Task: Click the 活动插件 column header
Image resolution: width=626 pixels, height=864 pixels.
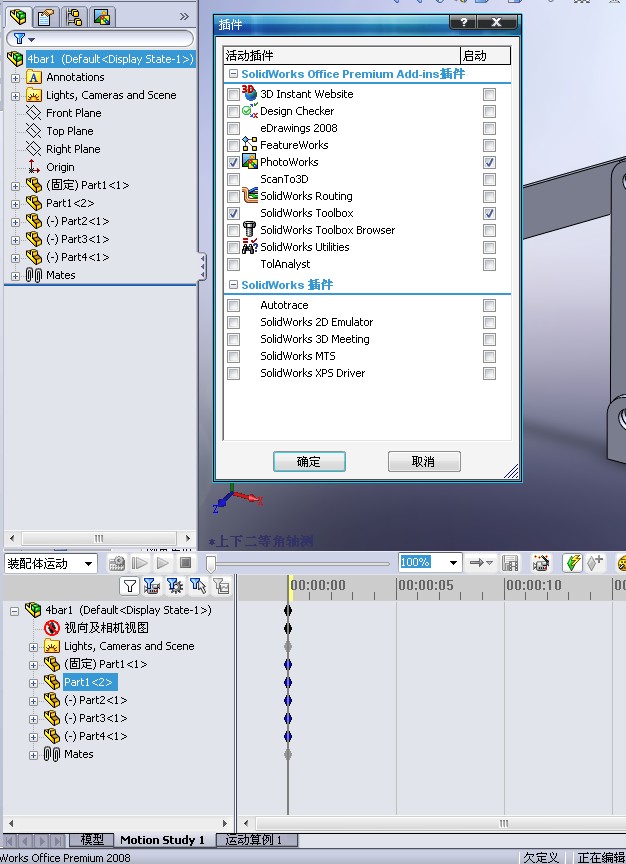Action: pos(342,56)
